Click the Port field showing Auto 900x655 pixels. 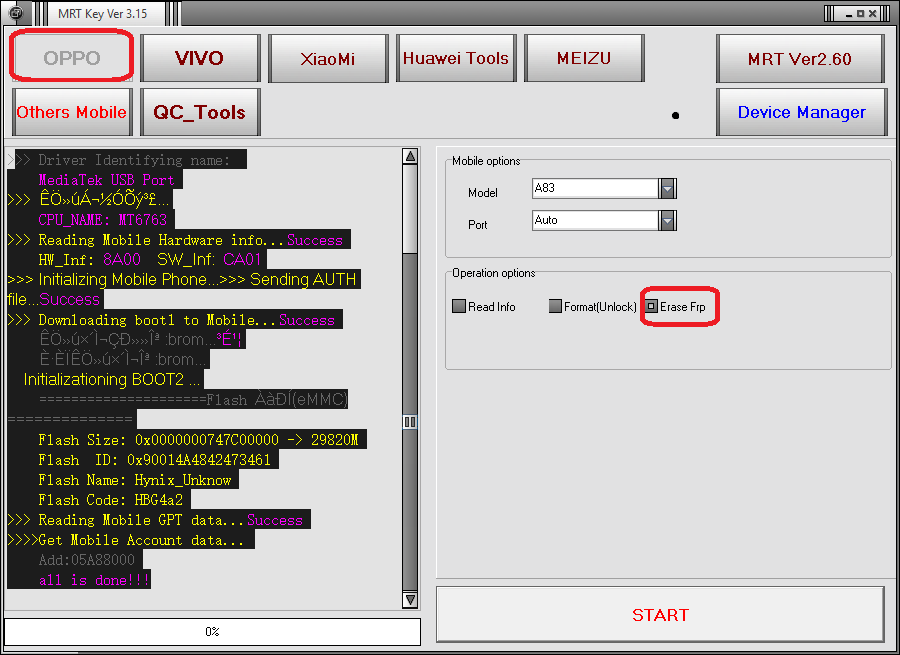595,220
